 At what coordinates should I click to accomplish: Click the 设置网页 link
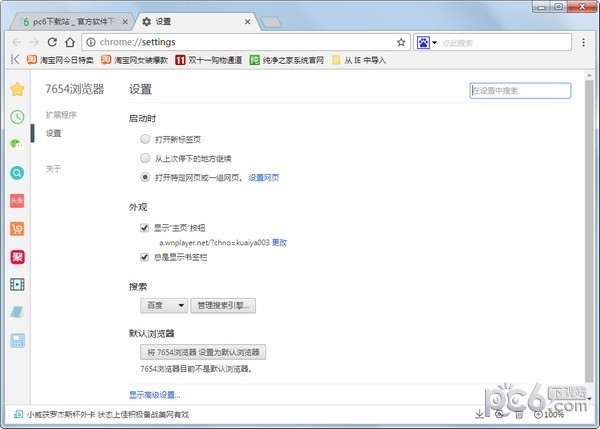(x=264, y=178)
